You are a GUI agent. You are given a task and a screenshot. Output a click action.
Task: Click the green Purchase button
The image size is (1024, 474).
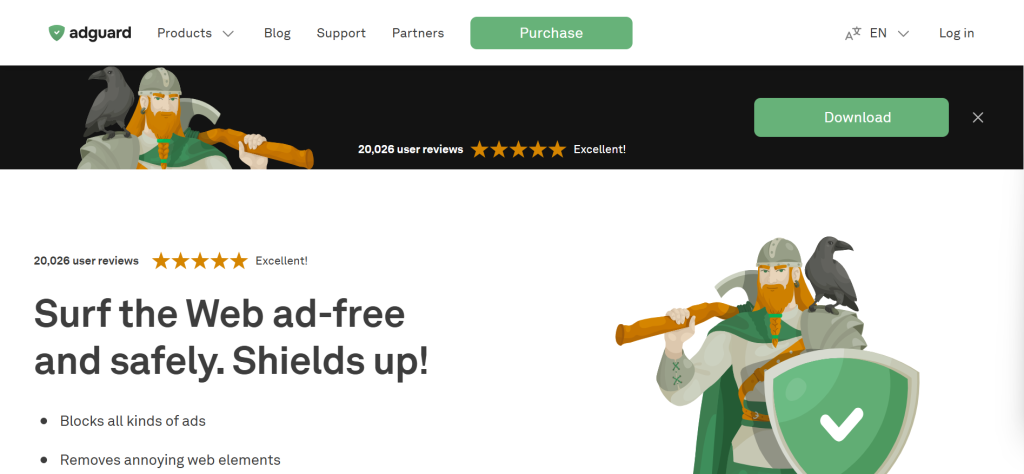coord(551,33)
